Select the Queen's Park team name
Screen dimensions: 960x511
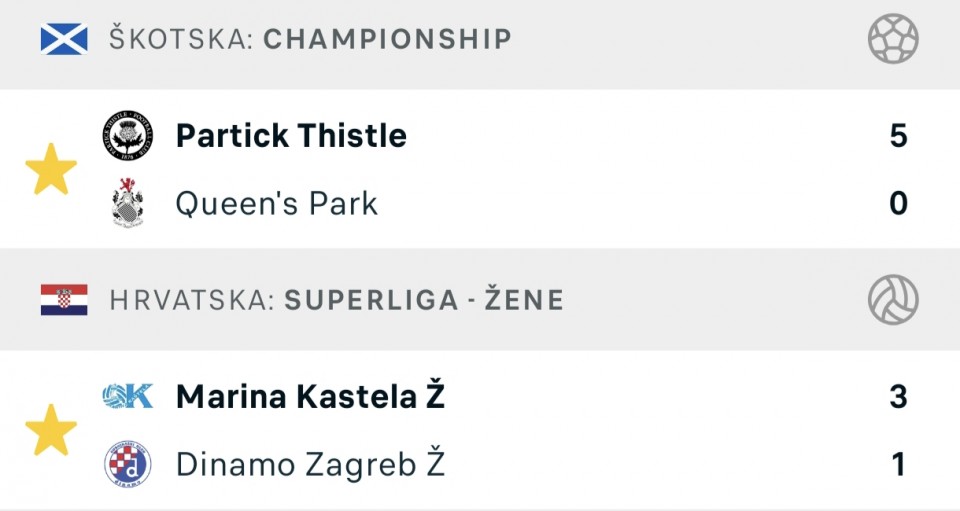pyautogui.click(x=277, y=204)
